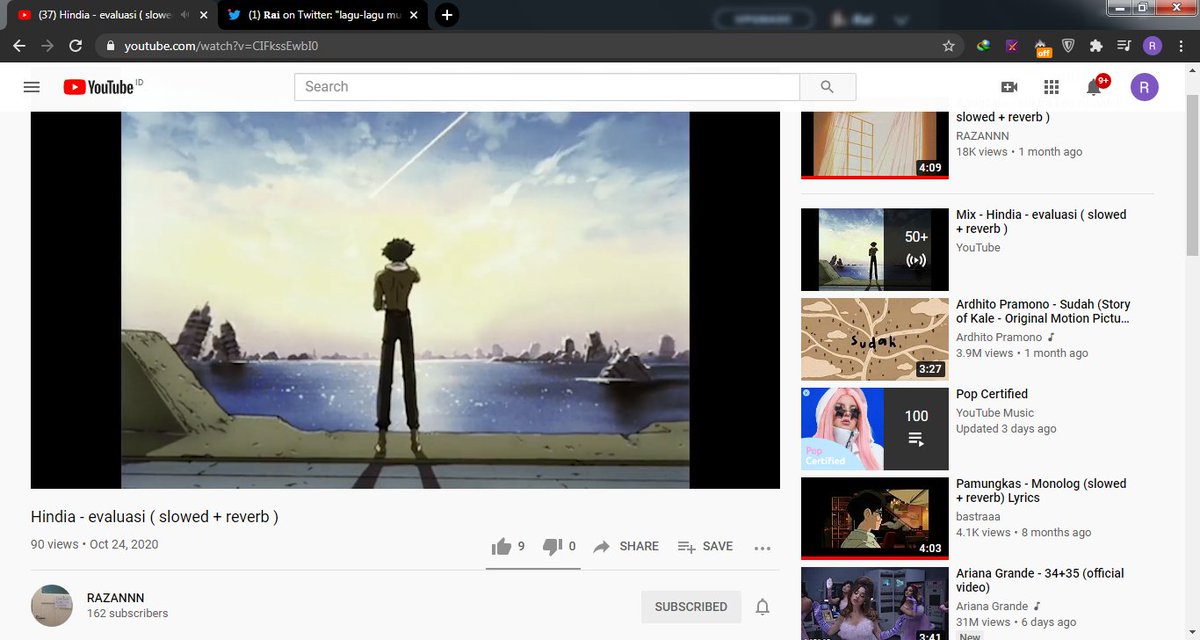Screen dimensions: 1200x640
Task: Open the Ardhito Pramono - Sudah video thumbnail
Action: [x=875, y=339]
